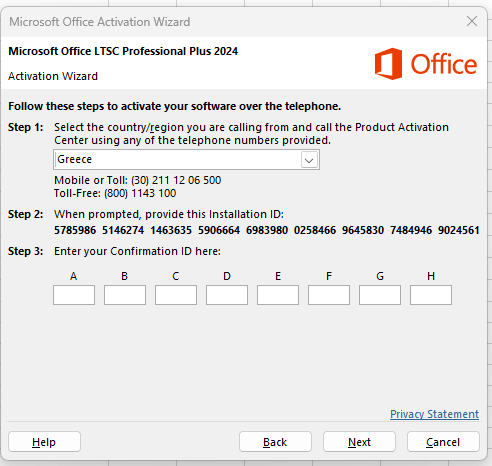
Task: Focus Confirmation ID field D
Action: click(227, 295)
